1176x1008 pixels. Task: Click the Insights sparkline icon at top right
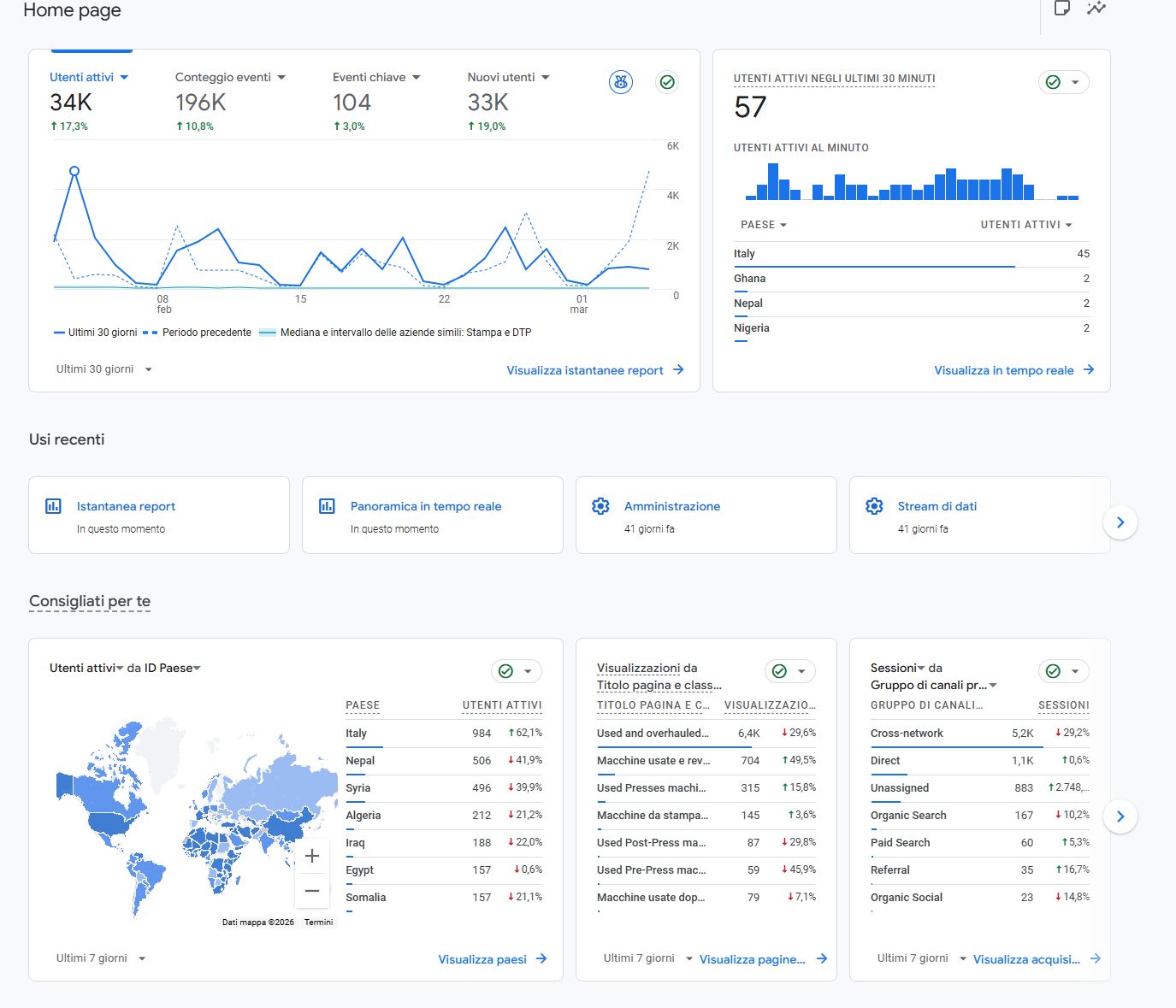pos(1096,9)
